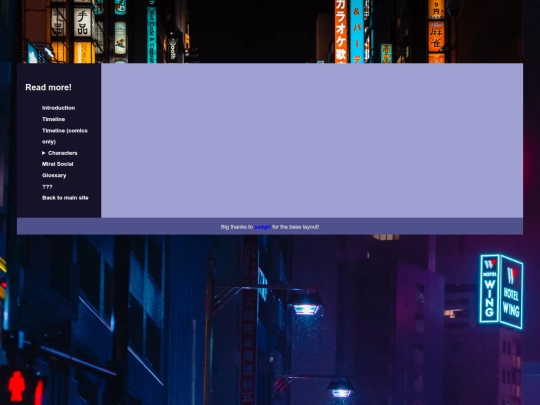Viewport: 540px width, 405px height.
Task: Go back to main site link
Action: point(65,198)
